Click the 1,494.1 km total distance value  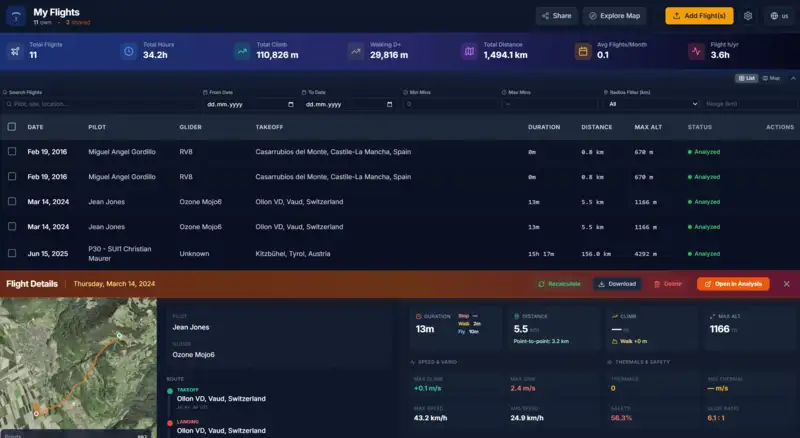pyautogui.click(x=506, y=55)
